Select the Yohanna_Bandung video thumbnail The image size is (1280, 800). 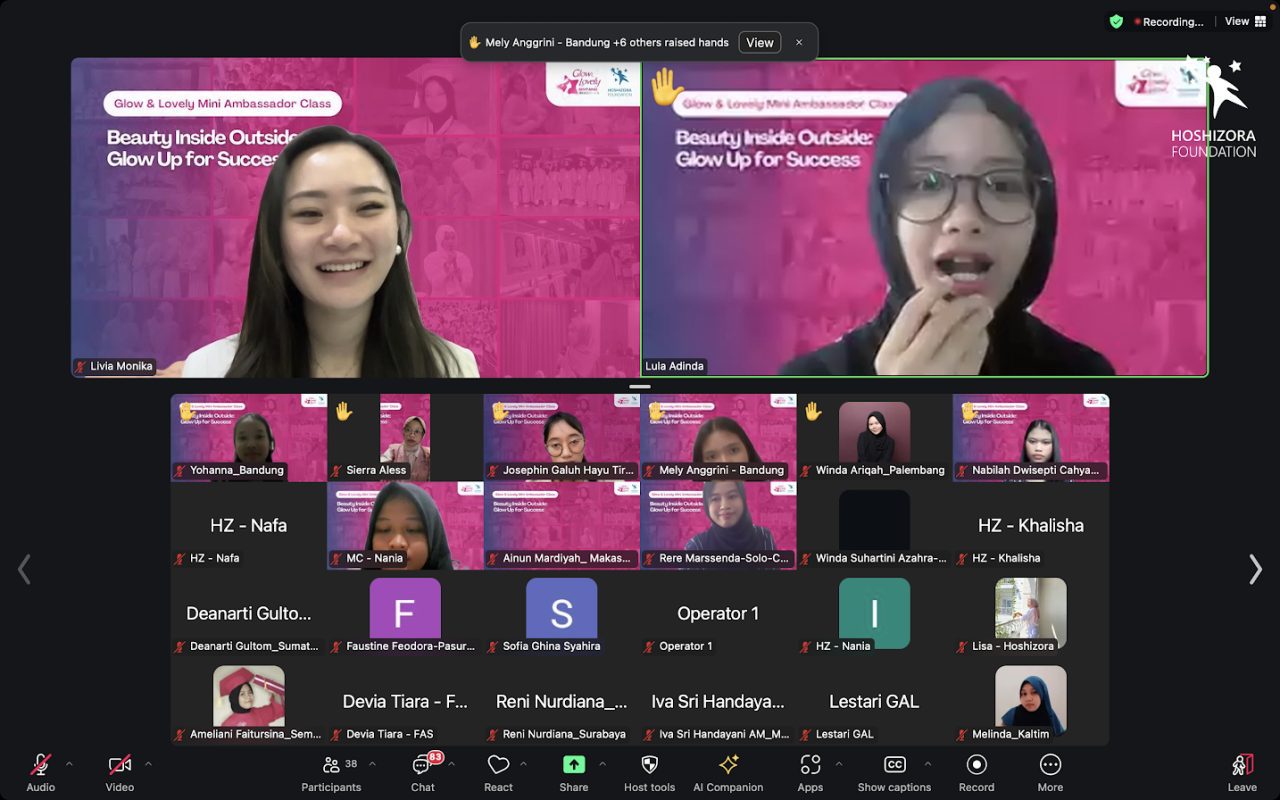pyautogui.click(x=249, y=437)
